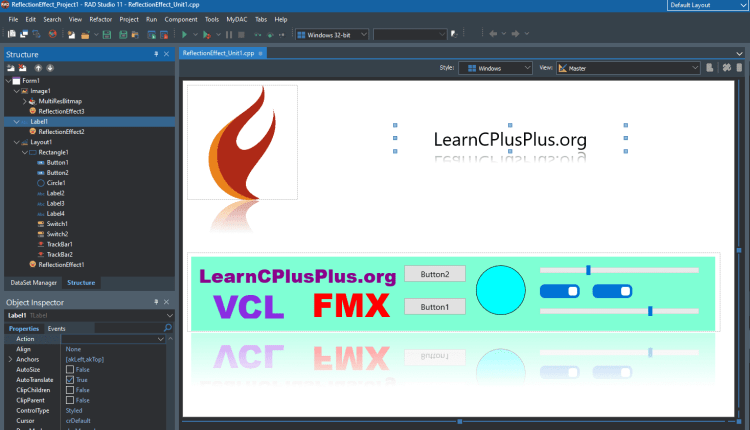
Task: Click the device orientation icon beside the View dropdown
Action: click(710, 68)
